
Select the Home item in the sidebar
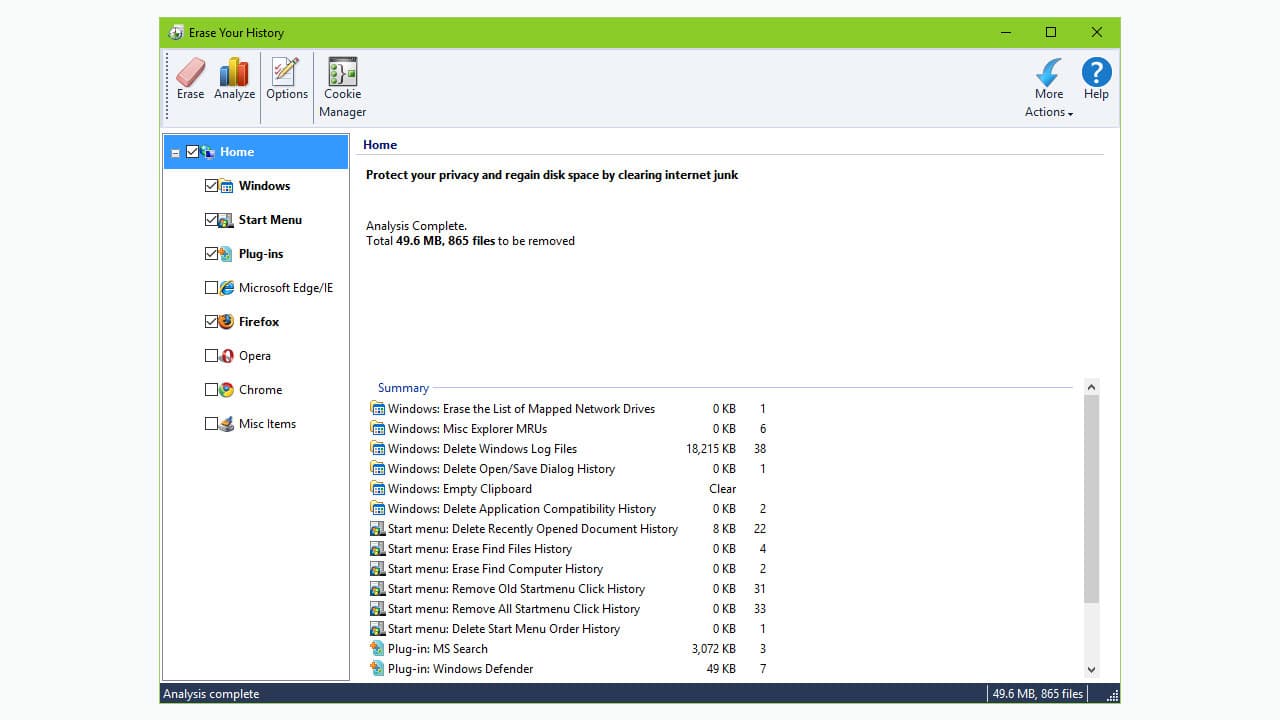point(237,151)
